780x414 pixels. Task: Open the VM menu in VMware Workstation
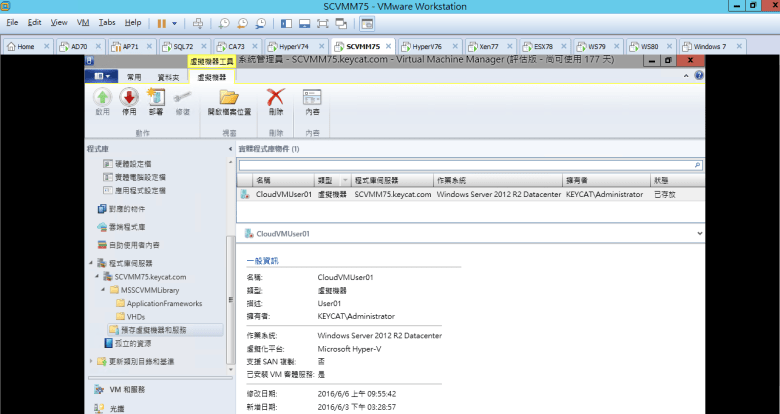click(x=83, y=22)
